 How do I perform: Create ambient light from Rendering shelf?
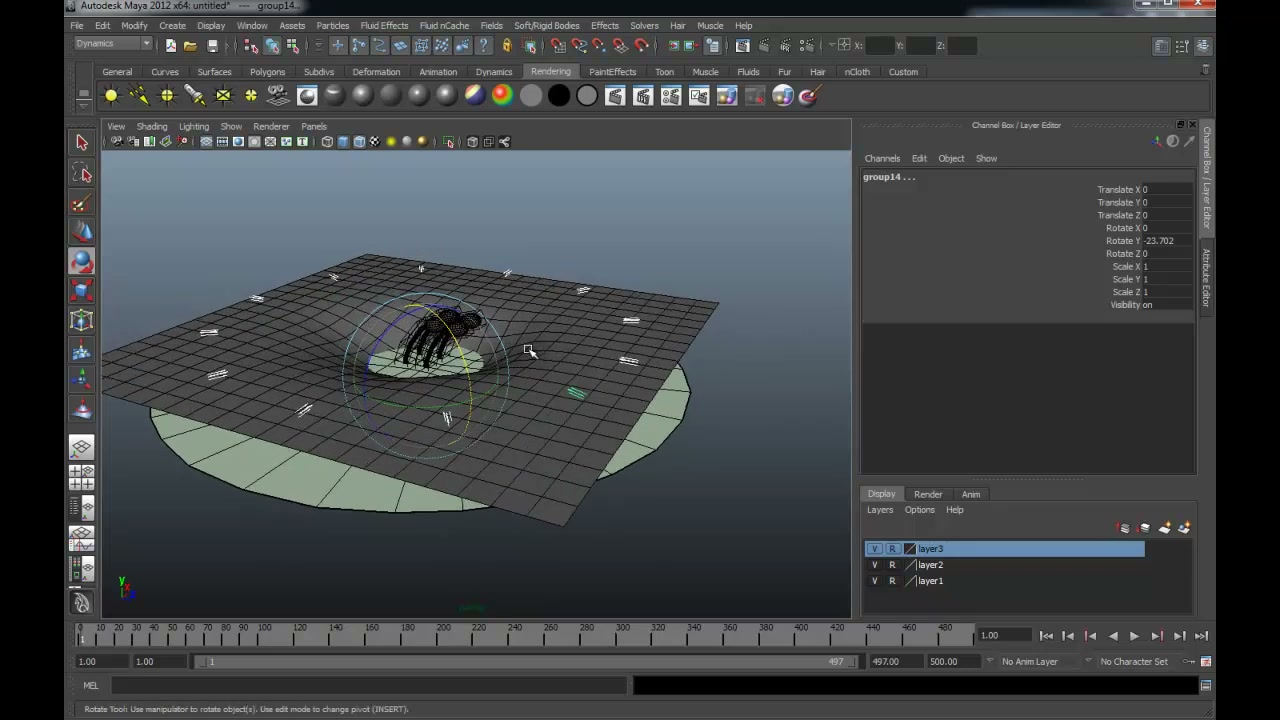[111, 96]
